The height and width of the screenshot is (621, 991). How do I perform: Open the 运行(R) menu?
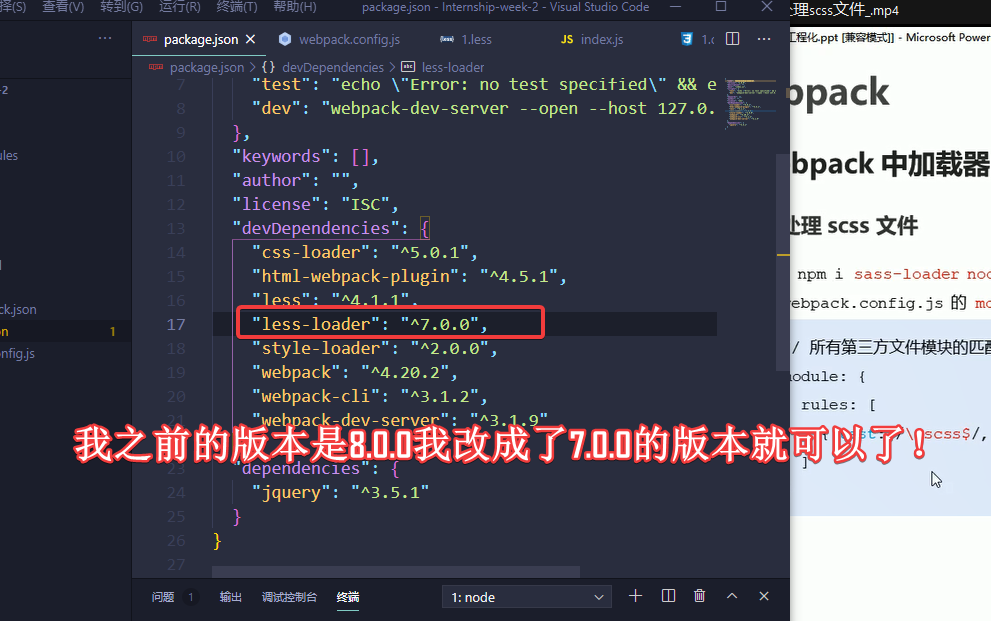pyautogui.click(x=179, y=7)
